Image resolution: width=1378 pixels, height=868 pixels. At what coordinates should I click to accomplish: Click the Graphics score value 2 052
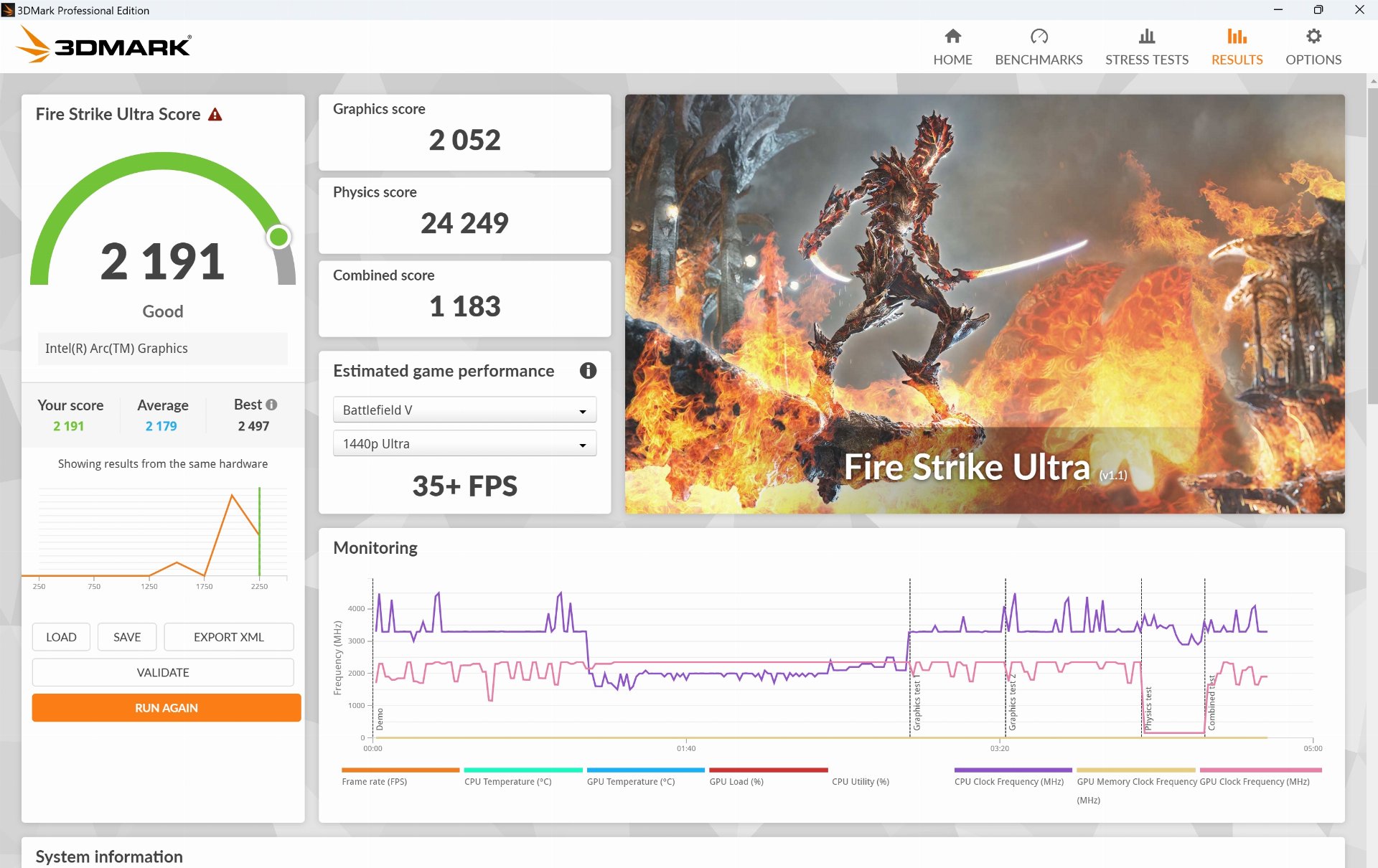[x=464, y=140]
